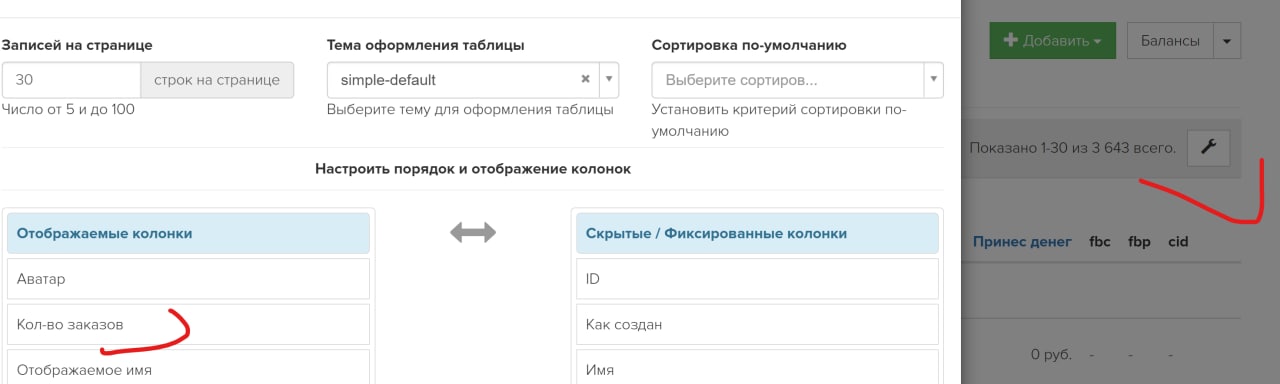Expand the table theme dropdown arrow
The width and height of the screenshot is (1280, 384).
tap(609, 79)
